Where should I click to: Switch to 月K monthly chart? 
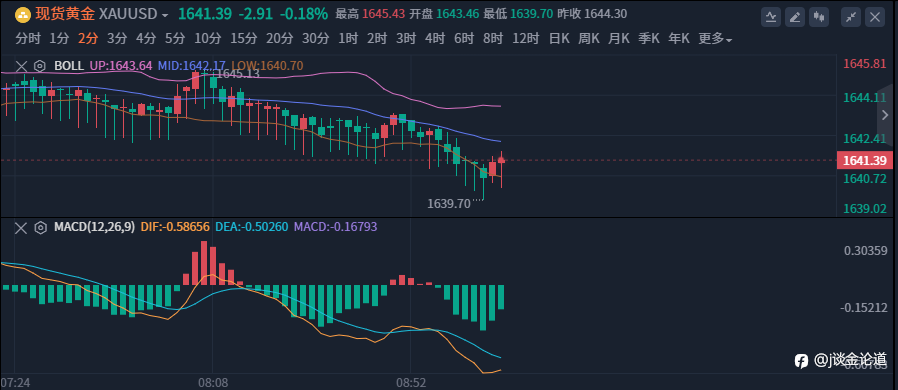pyautogui.click(x=619, y=39)
